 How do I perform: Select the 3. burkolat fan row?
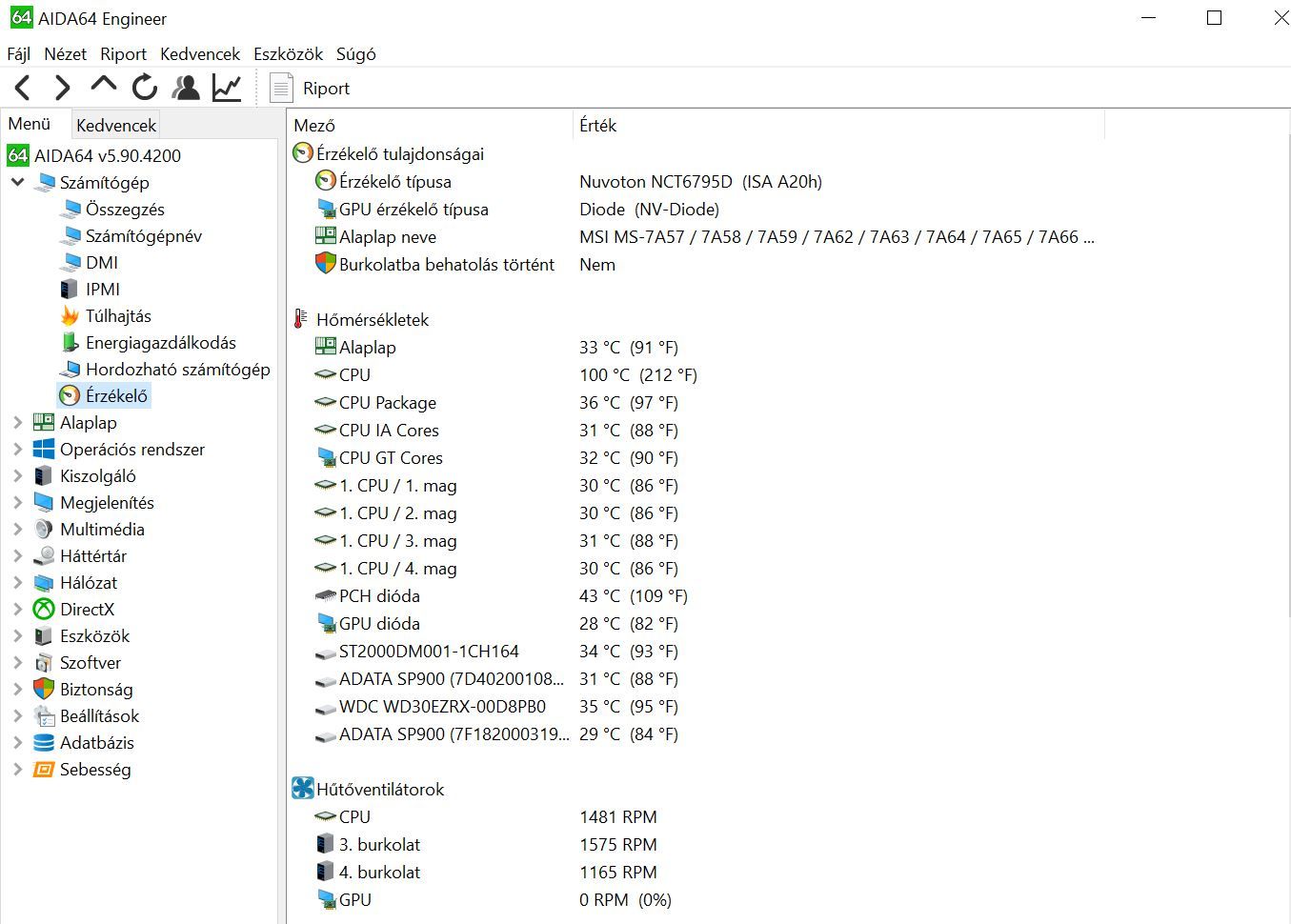(x=696, y=844)
